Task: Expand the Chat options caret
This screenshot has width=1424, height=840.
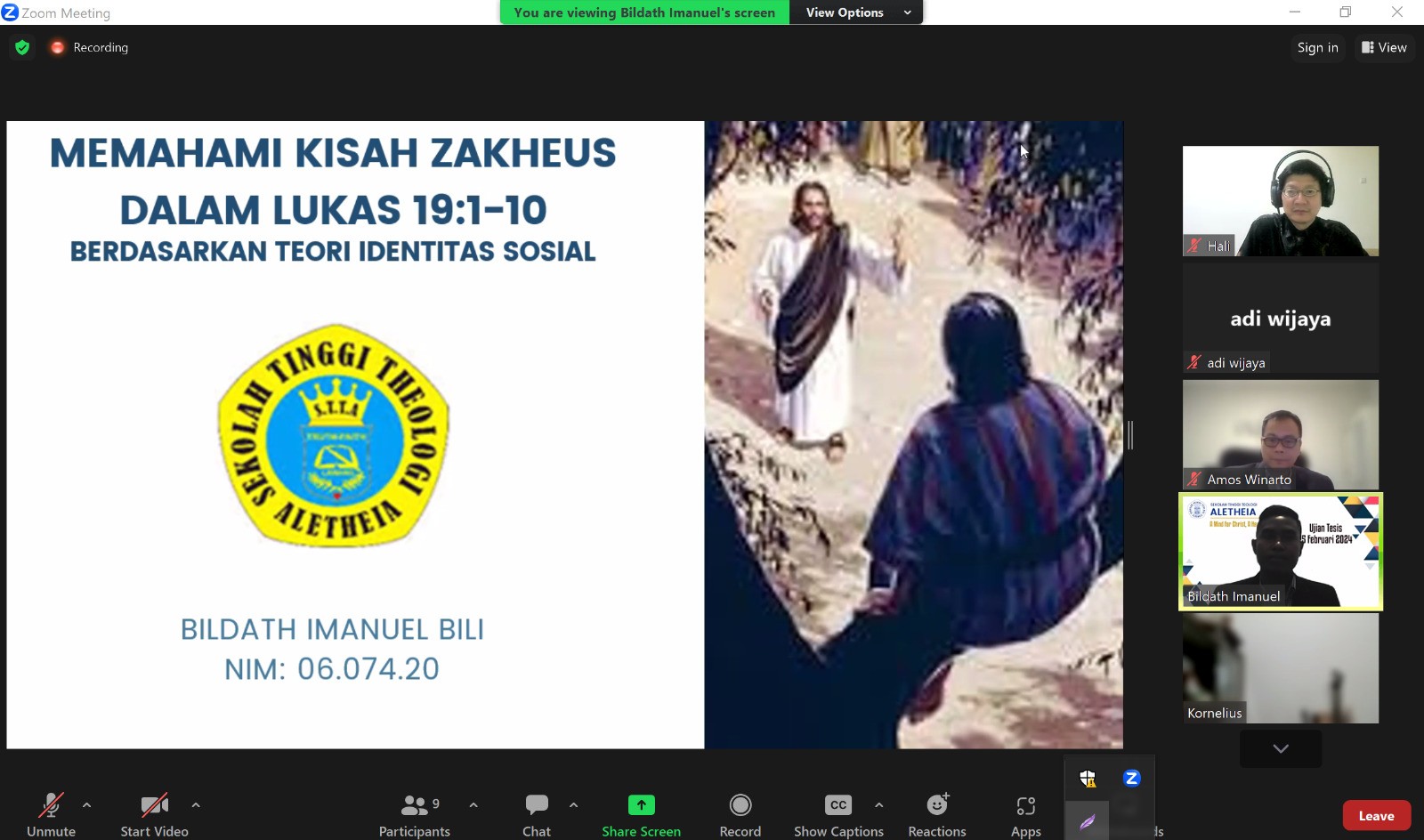Action: click(574, 804)
